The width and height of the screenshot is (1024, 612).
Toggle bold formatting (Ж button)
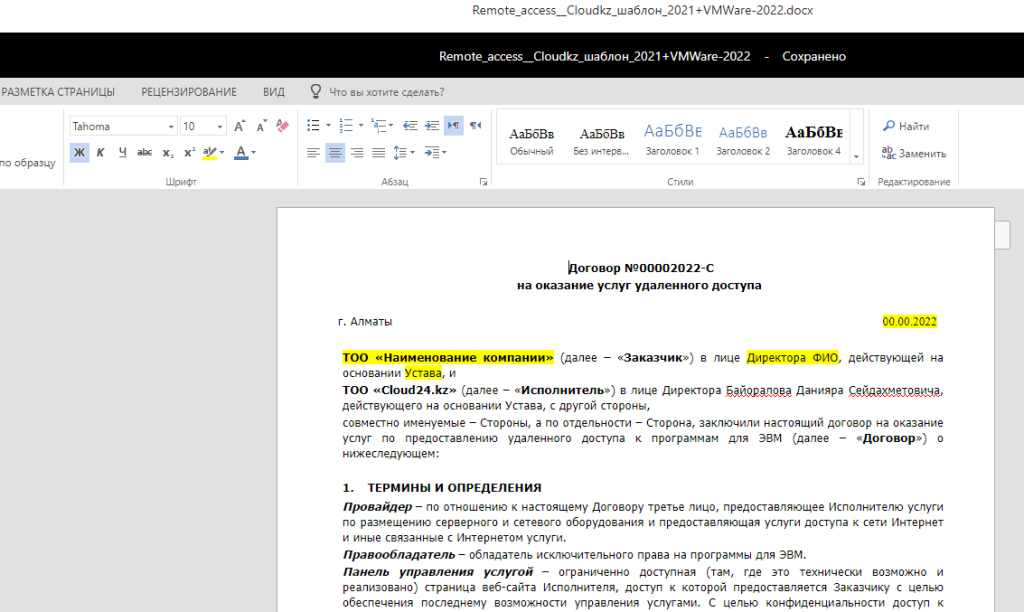coord(79,153)
